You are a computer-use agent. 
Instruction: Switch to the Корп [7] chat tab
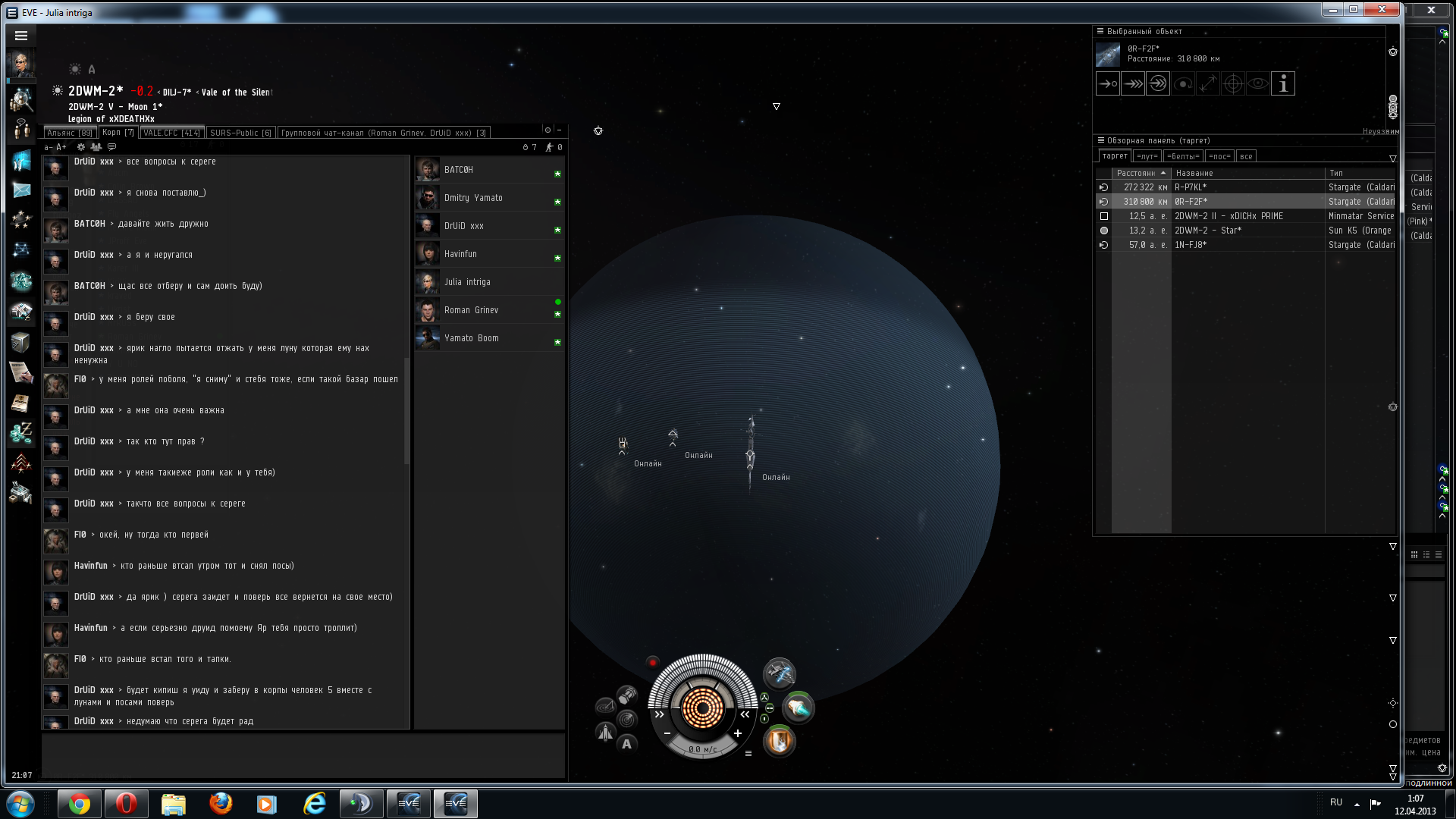[118, 132]
